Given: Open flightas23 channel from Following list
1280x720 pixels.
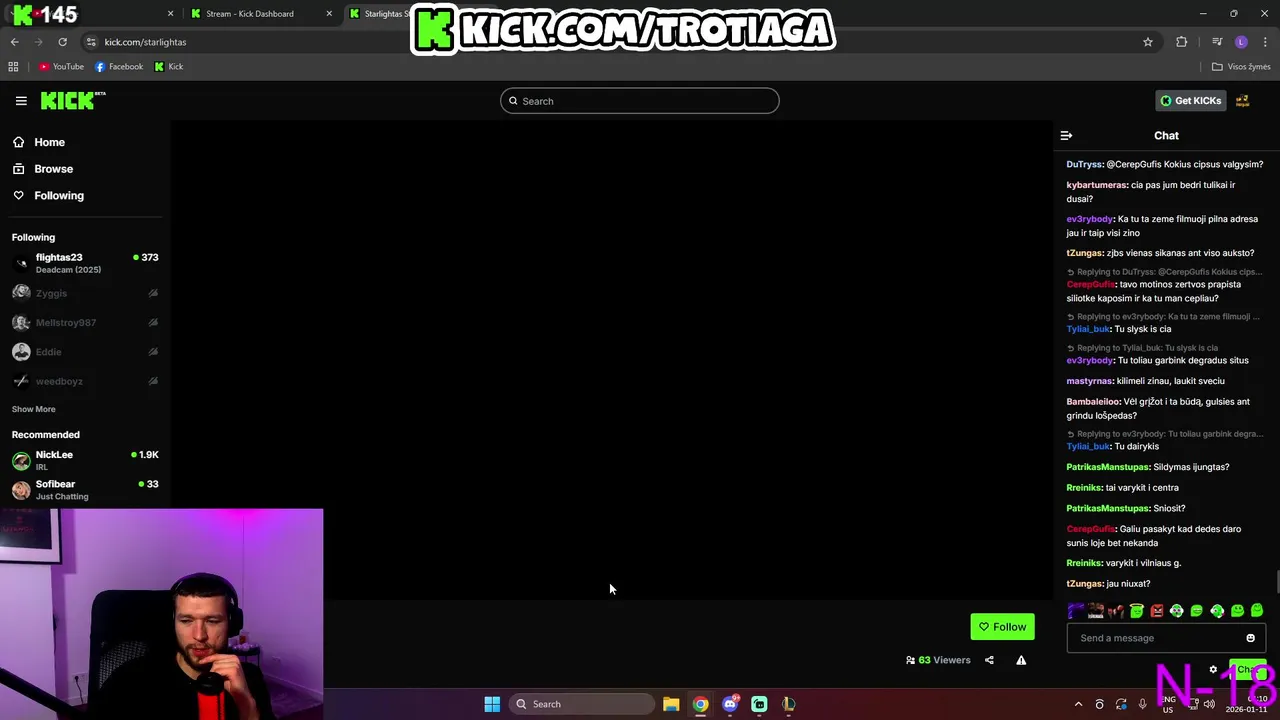Looking at the screenshot, I should tap(85, 263).
